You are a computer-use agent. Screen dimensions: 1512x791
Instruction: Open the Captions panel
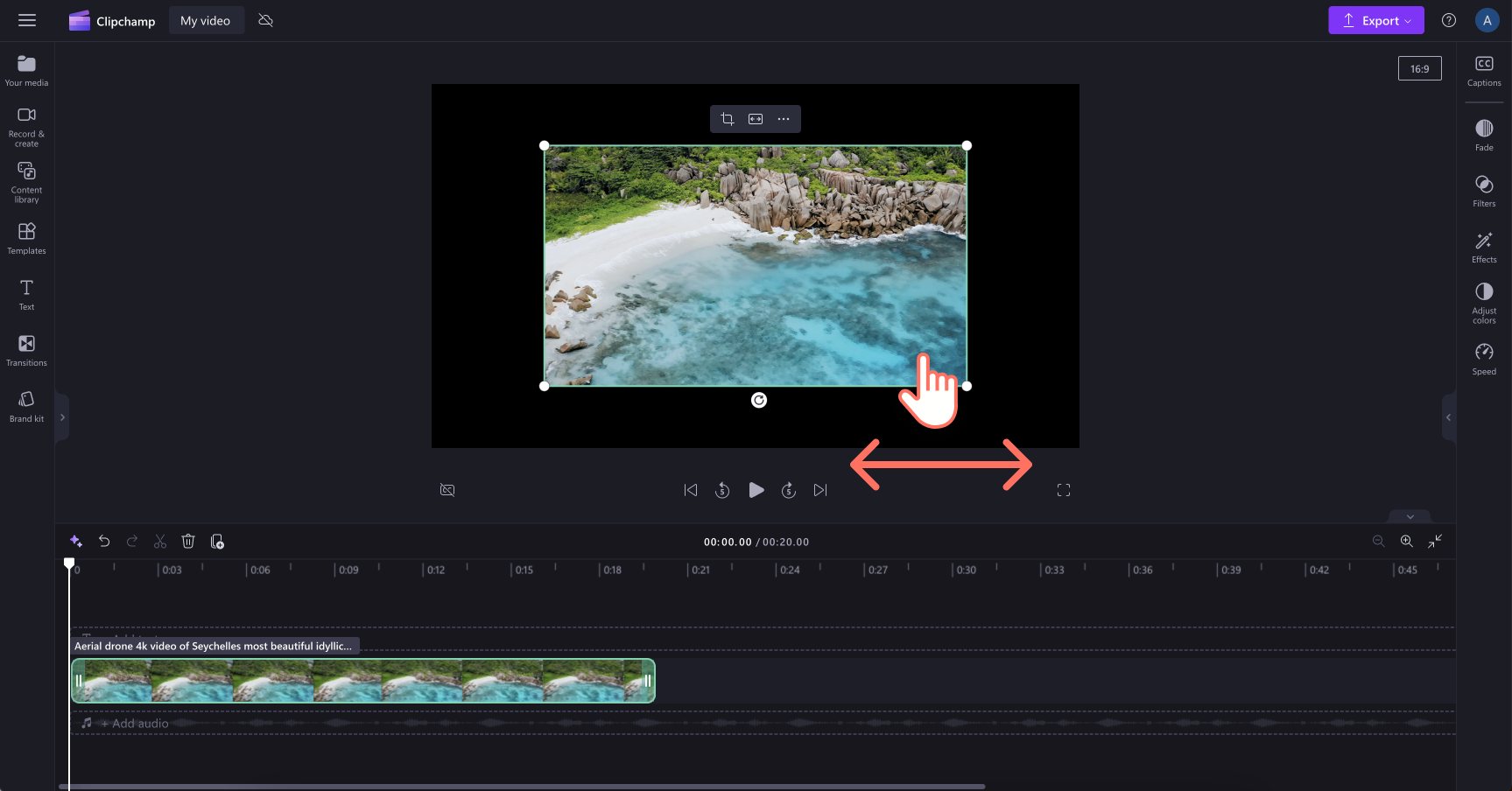click(x=1484, y=71)
